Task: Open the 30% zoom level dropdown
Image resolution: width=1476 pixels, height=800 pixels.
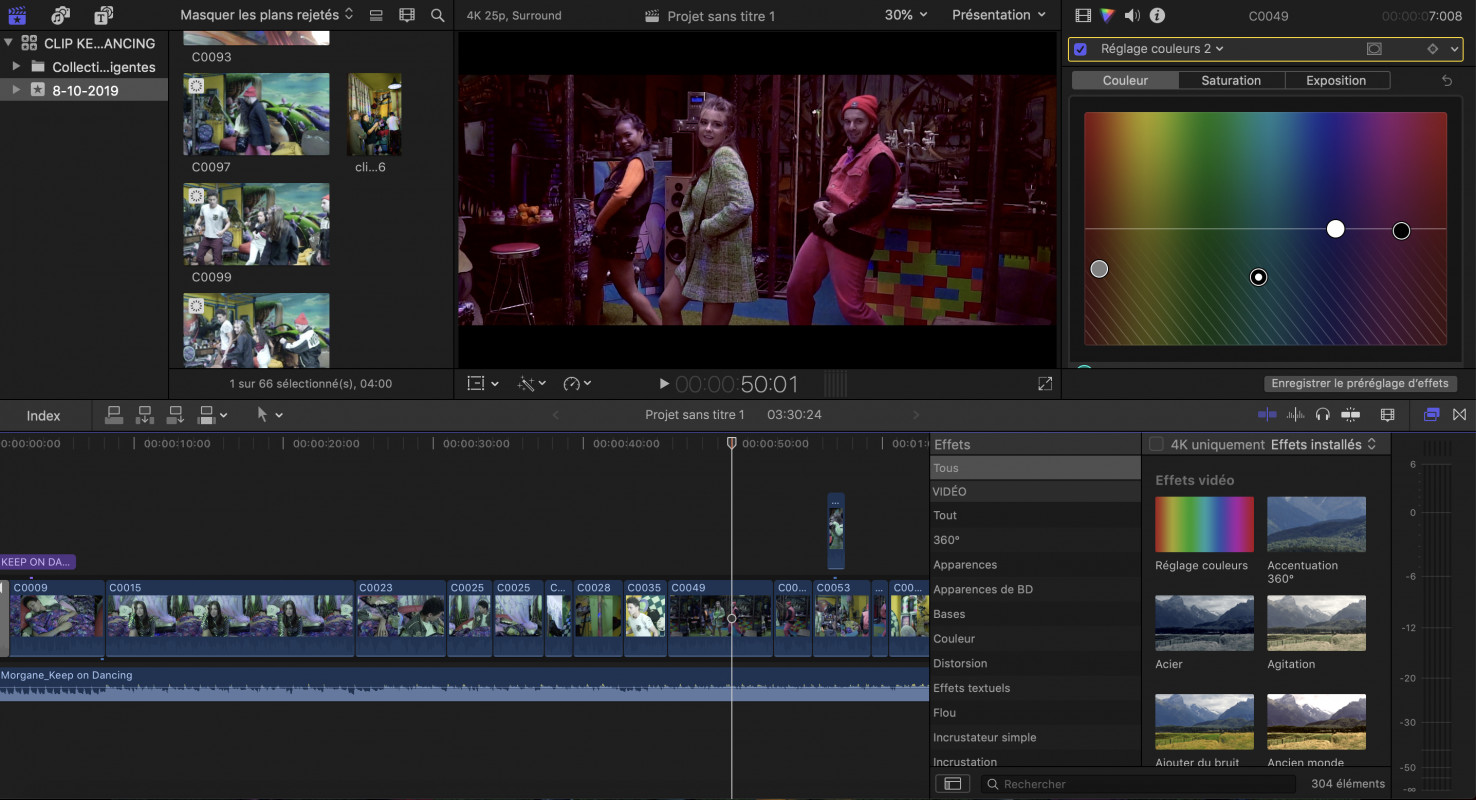Action: (906, 15)
